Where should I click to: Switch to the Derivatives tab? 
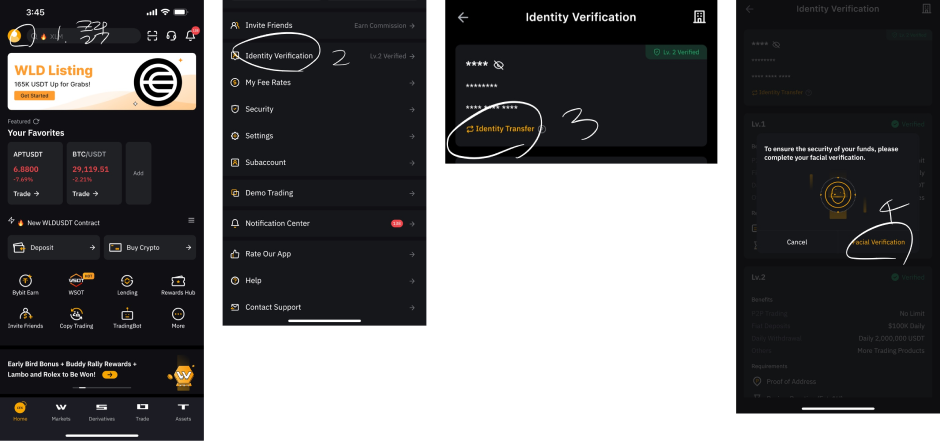[x=102, y=412]
